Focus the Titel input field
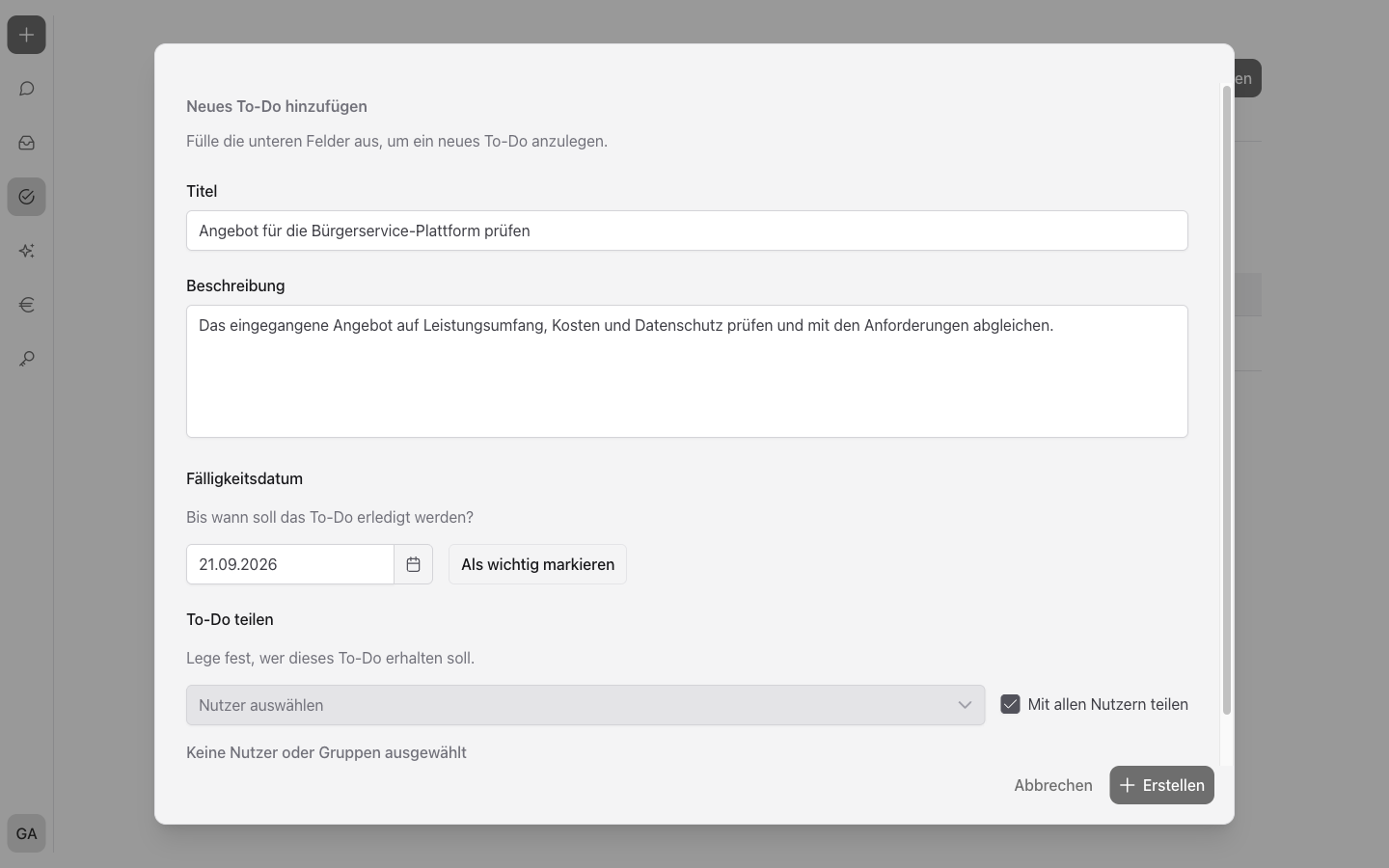 click(687, 231)
